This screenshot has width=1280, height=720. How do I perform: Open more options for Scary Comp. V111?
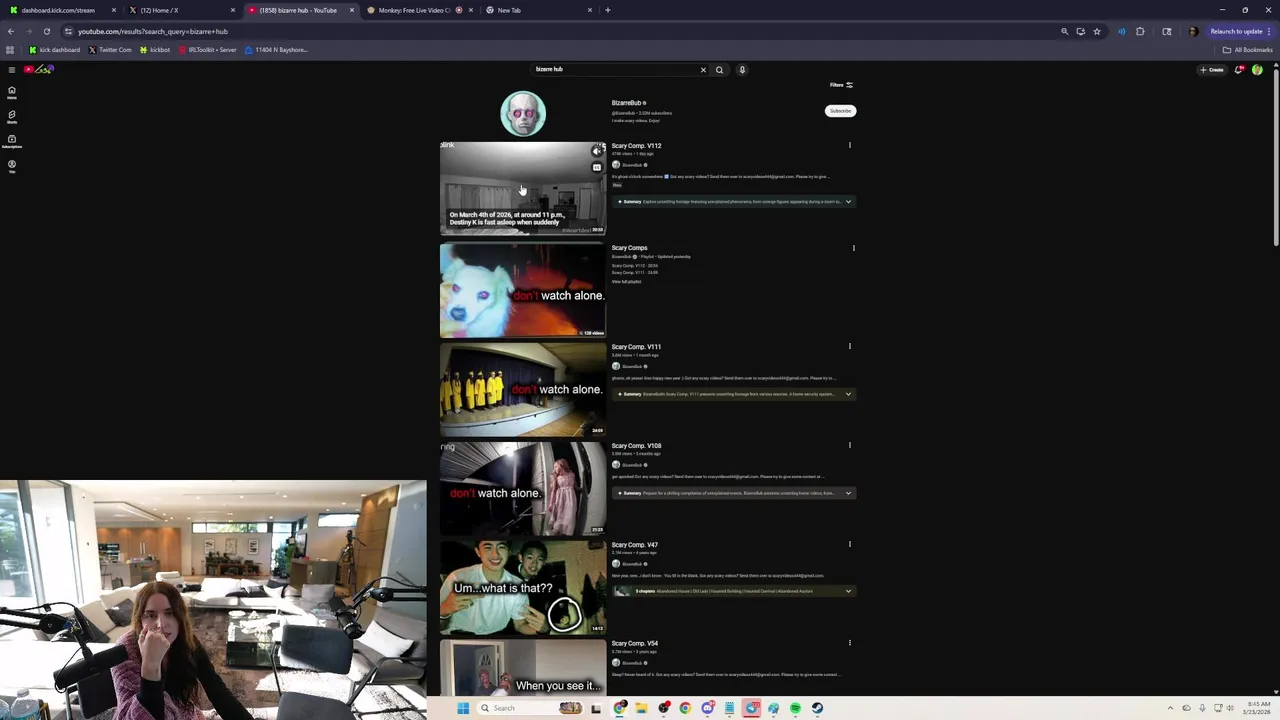850,347
